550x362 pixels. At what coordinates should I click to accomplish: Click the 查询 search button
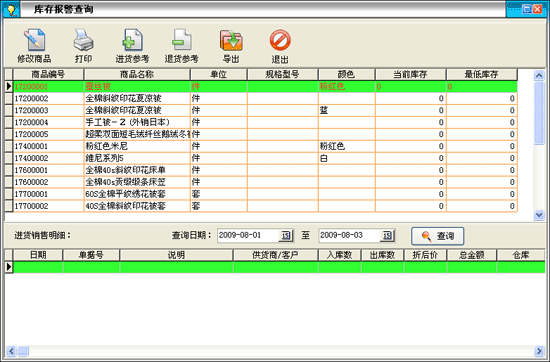pyautogui.click(x=437, y=236)
